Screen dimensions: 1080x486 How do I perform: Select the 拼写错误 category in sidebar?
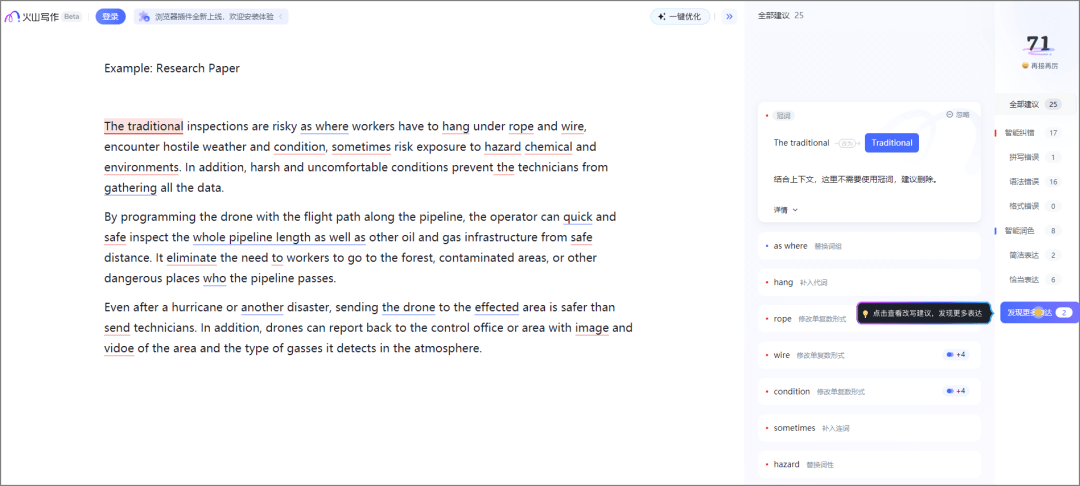(x=1024, y=157)
